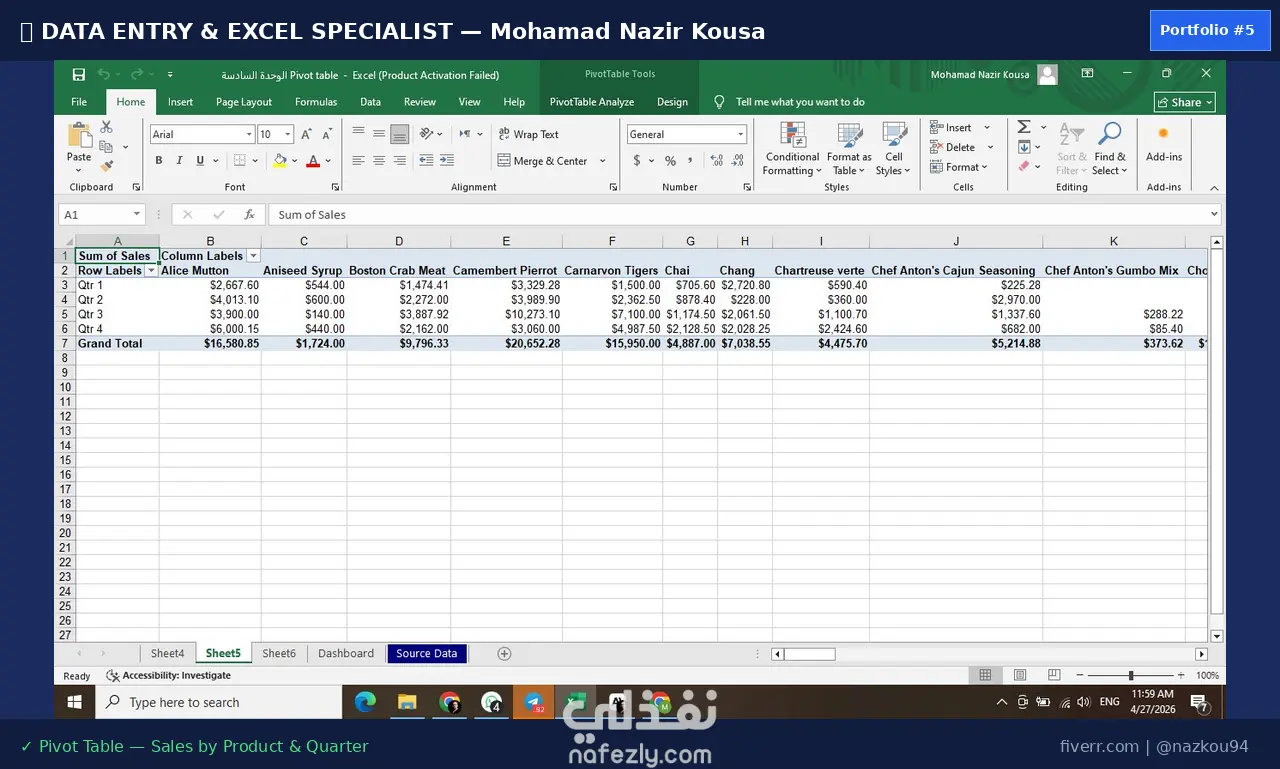Switch to the Formulas ribbon tab
1280x769 pixels.
(x=316, y=101)
